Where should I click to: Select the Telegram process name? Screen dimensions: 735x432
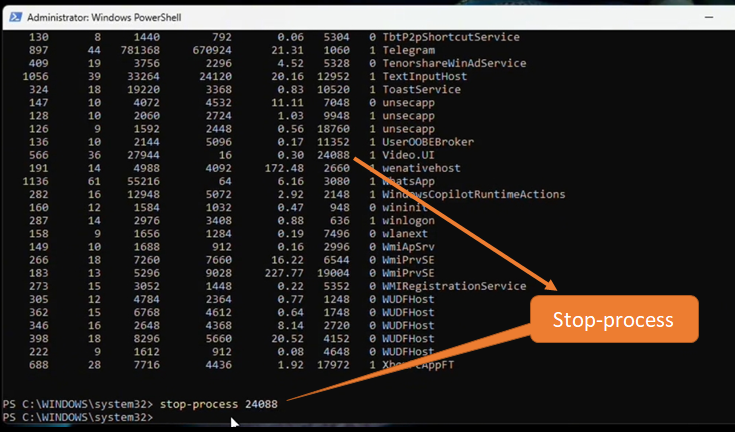(x=406, y=51)
